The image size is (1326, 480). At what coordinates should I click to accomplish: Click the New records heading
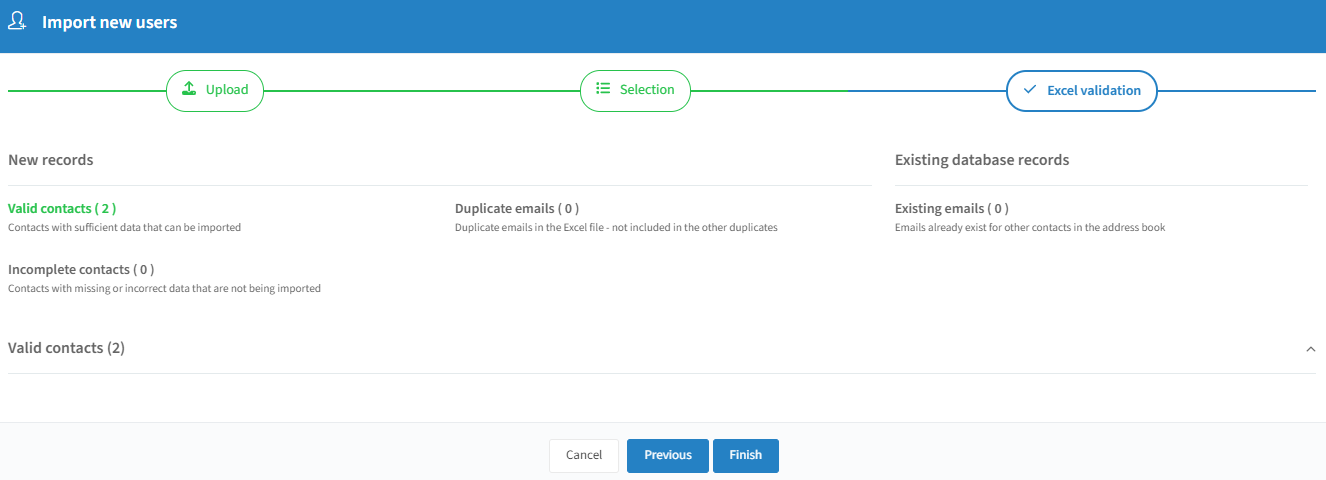51,160
